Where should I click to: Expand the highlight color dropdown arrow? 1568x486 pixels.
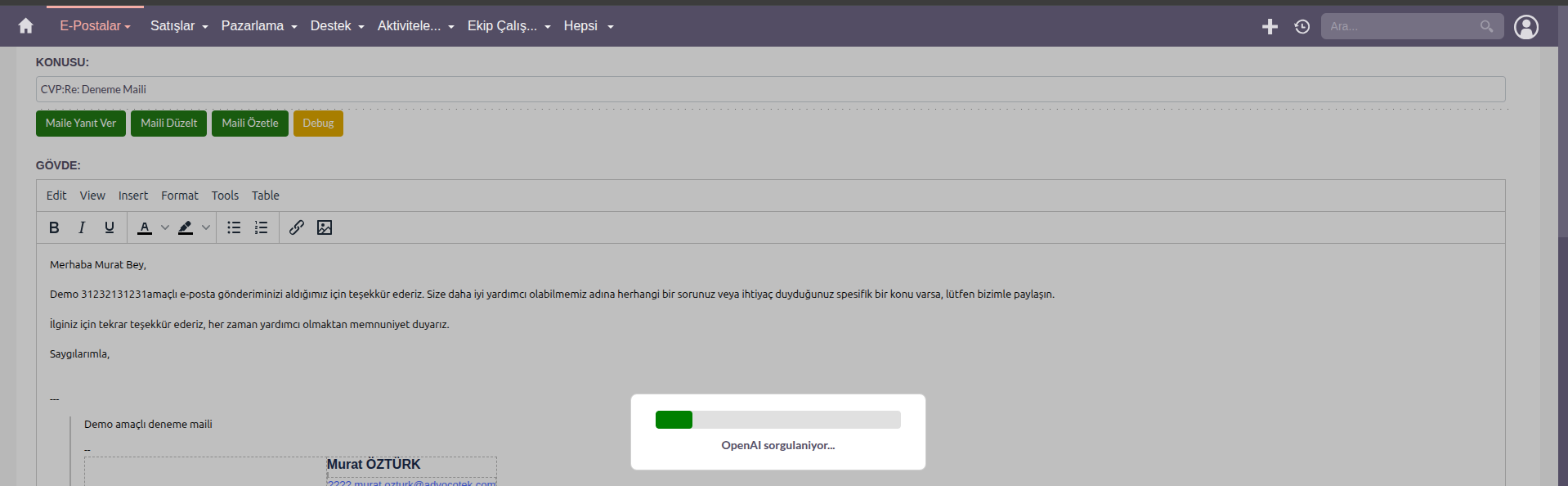tap(206, 227)
